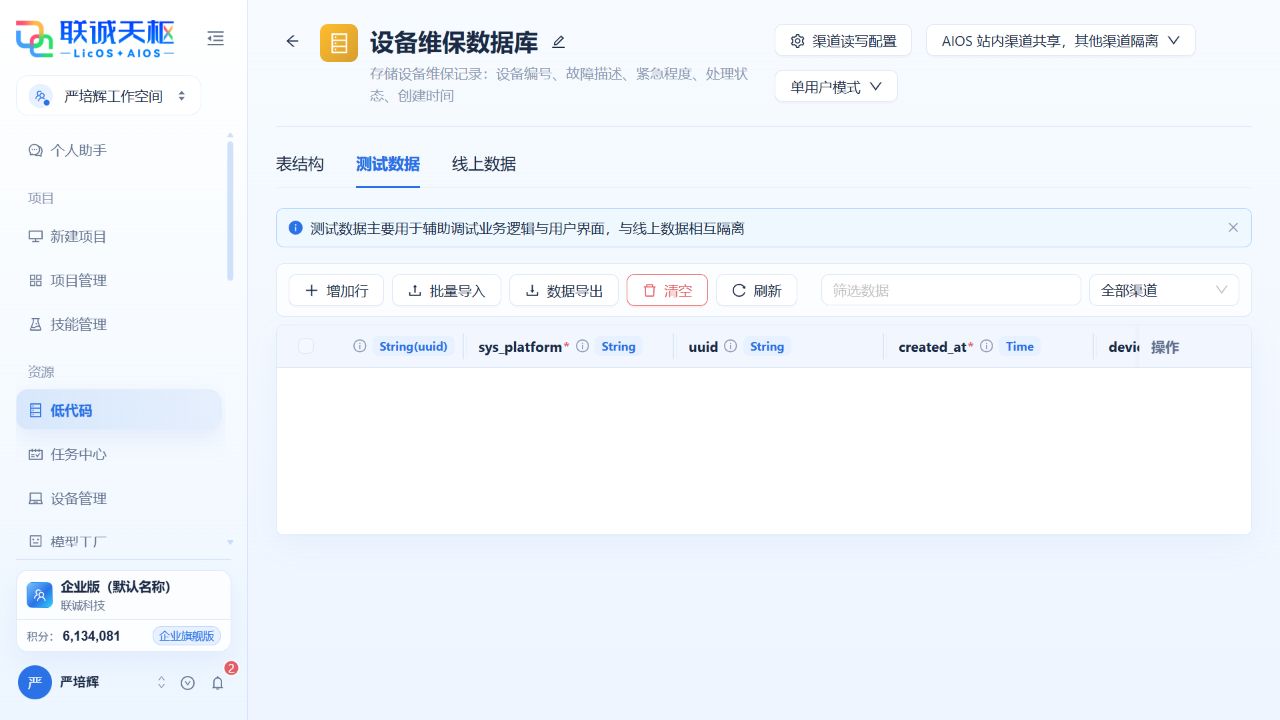
Task: Go back using the left arrow icon
Action: [x=292, y=41]
